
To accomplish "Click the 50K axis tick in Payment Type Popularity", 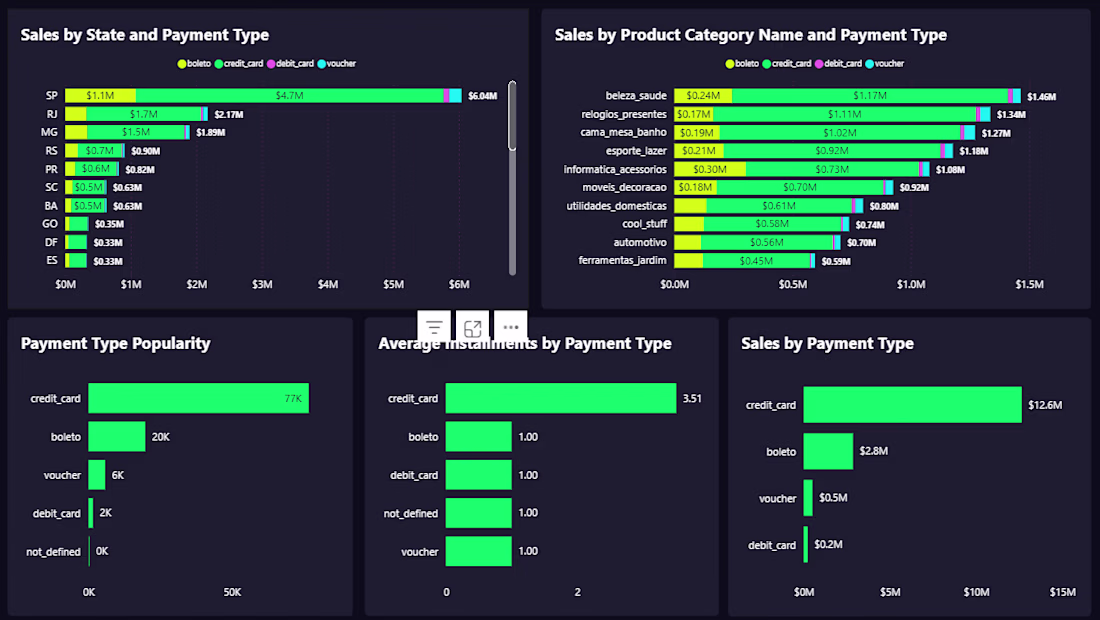I will click(232, 592).
